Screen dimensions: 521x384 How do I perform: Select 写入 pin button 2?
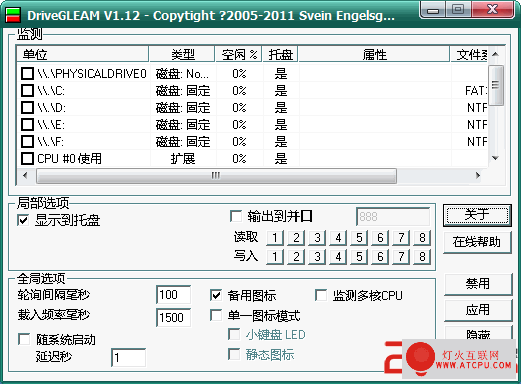(x=296, y=257)
